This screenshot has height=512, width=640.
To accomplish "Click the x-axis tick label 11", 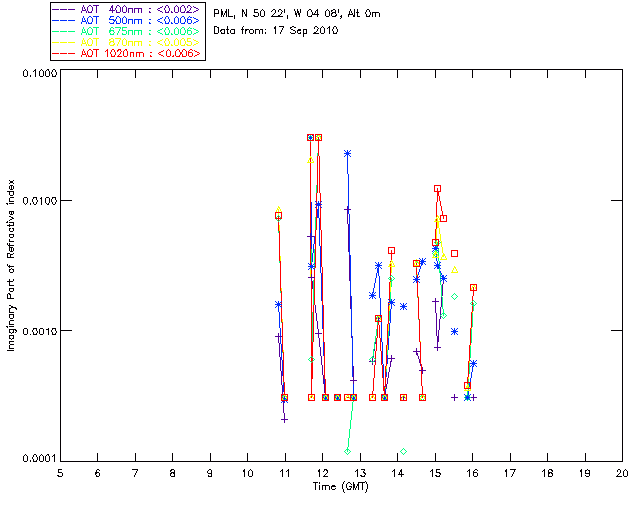I will (x=285, y=473).
